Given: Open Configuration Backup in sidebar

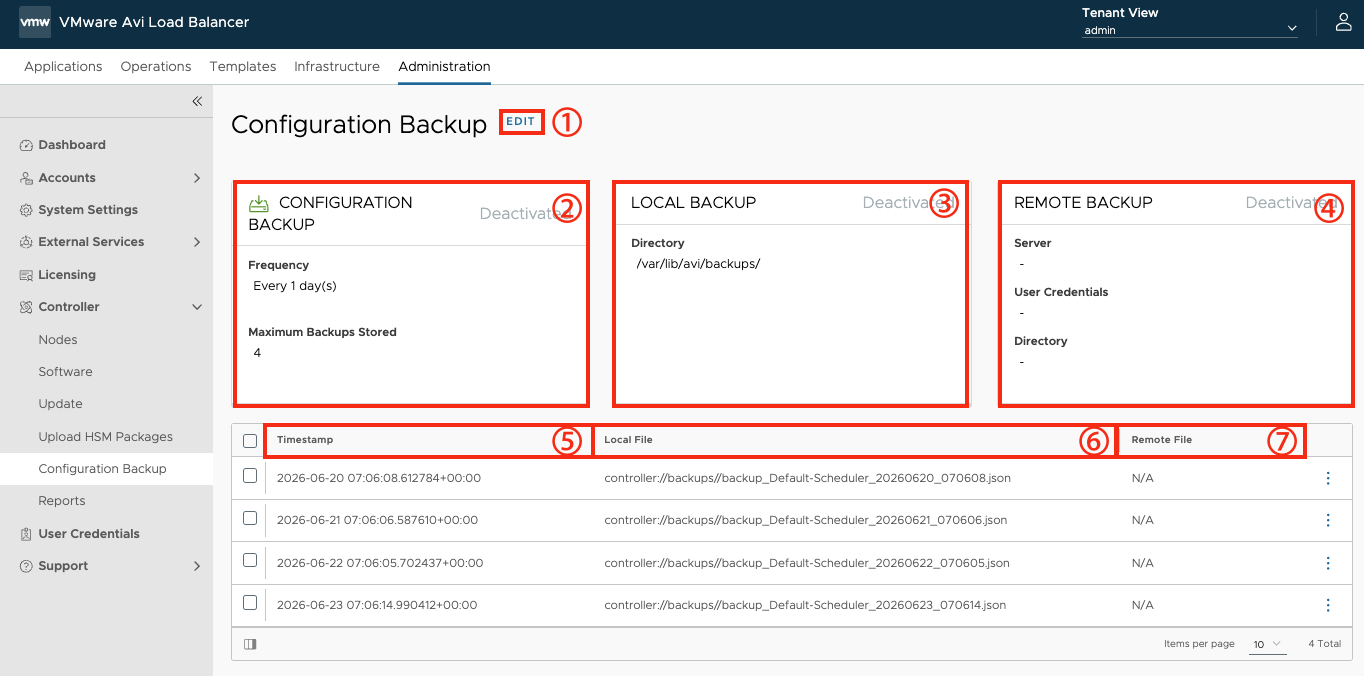Looking at the screenshot, I should tap(102, 469).
